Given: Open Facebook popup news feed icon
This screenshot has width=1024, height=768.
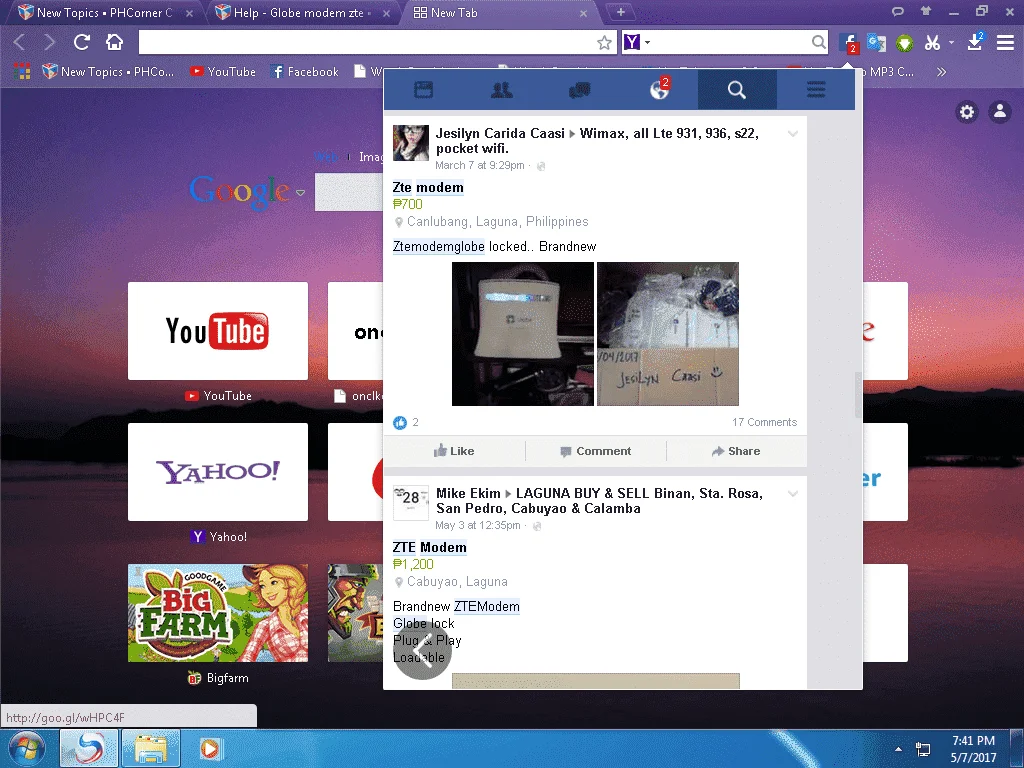Looking at the screenshot, I should point(423,89).
